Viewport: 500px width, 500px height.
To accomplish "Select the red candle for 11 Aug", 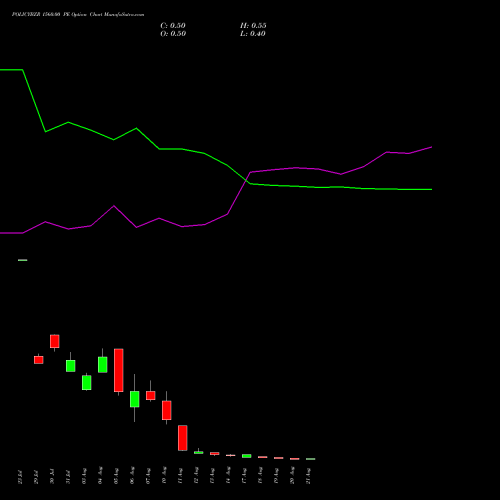I will (x=183, y=438).
